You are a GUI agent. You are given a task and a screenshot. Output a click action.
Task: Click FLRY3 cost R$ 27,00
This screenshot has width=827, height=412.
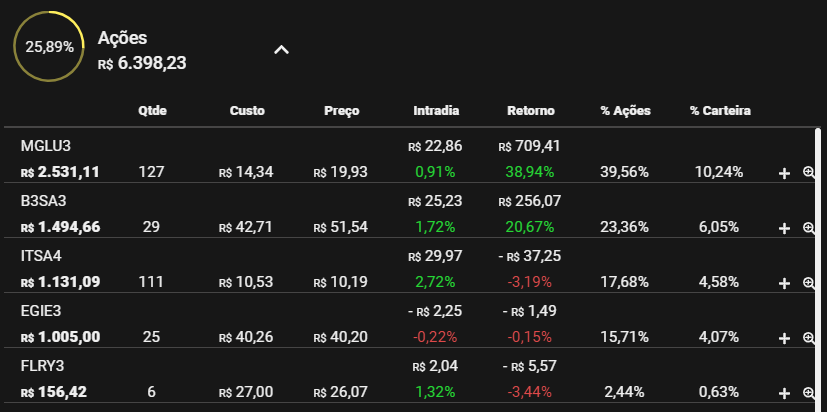point(246,392)
